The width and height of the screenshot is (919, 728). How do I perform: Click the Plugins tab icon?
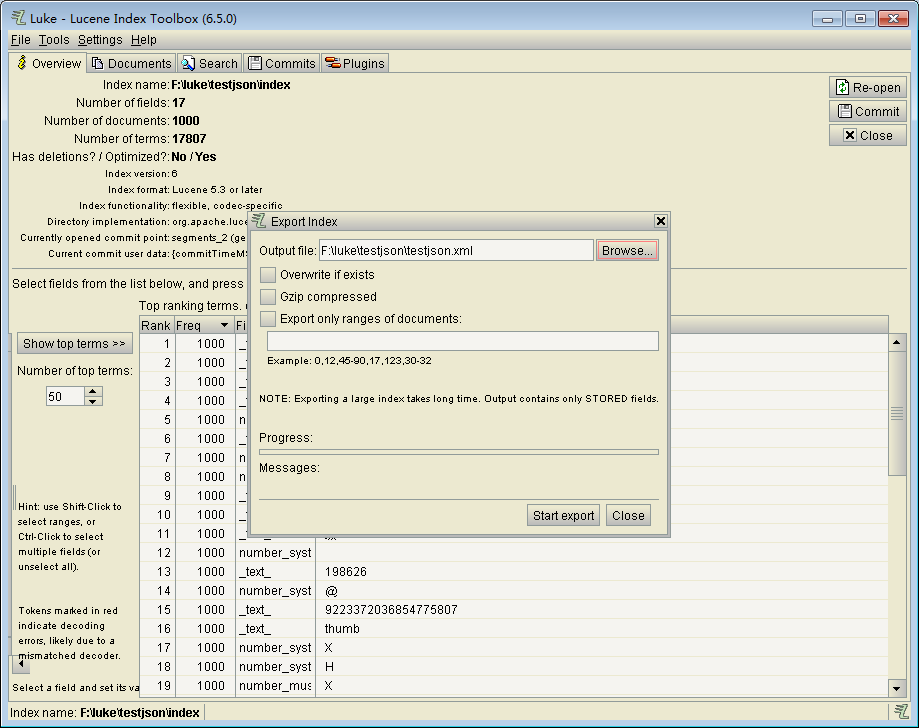[333, 63]
